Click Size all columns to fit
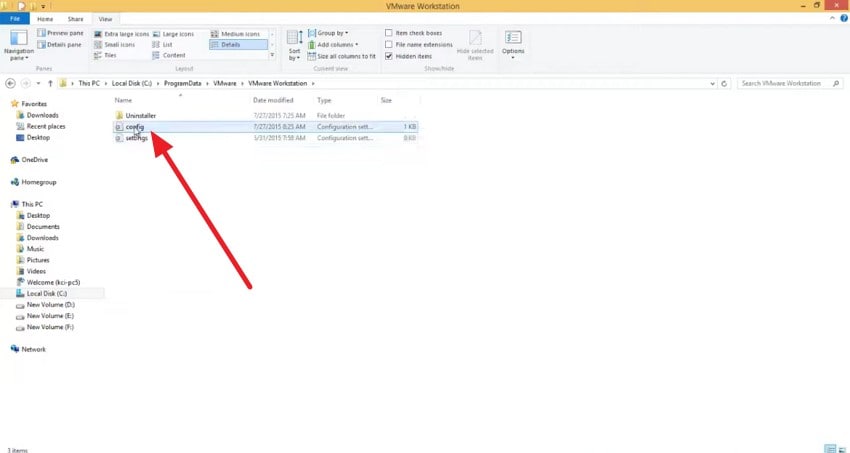This screenshot has height=453, width=850. click(342, 56)
